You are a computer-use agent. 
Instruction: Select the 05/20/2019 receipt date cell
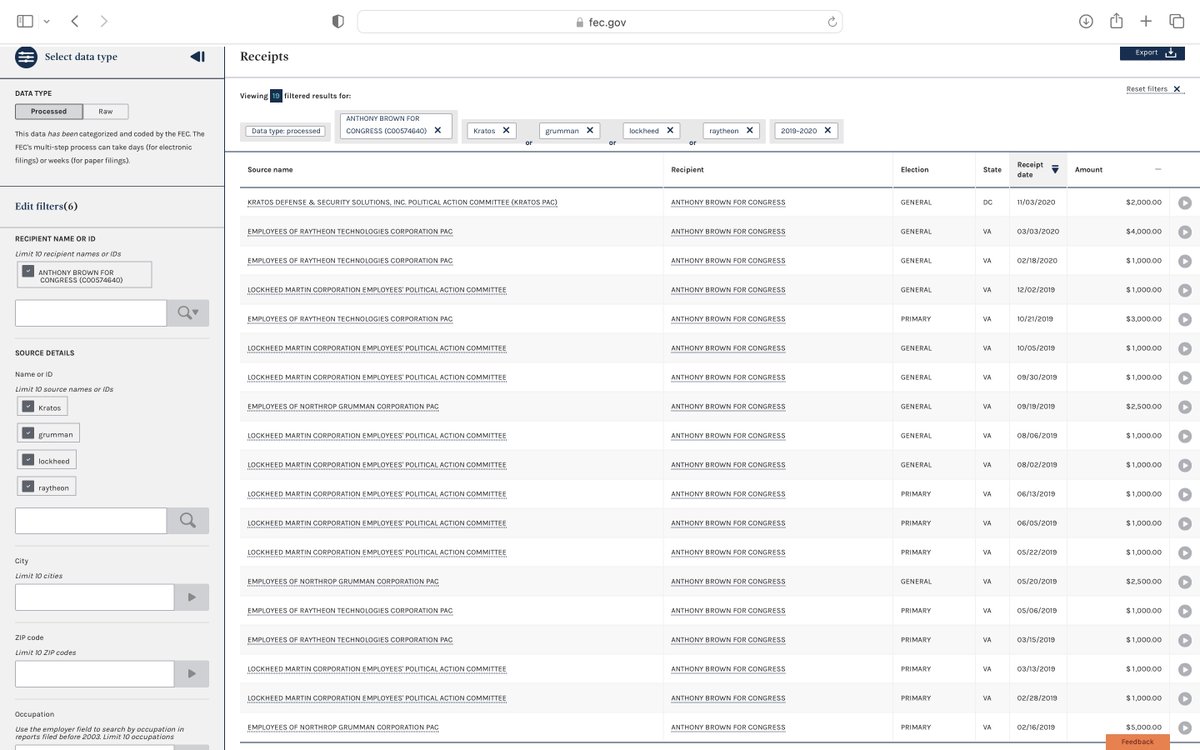coord(1038,581)
